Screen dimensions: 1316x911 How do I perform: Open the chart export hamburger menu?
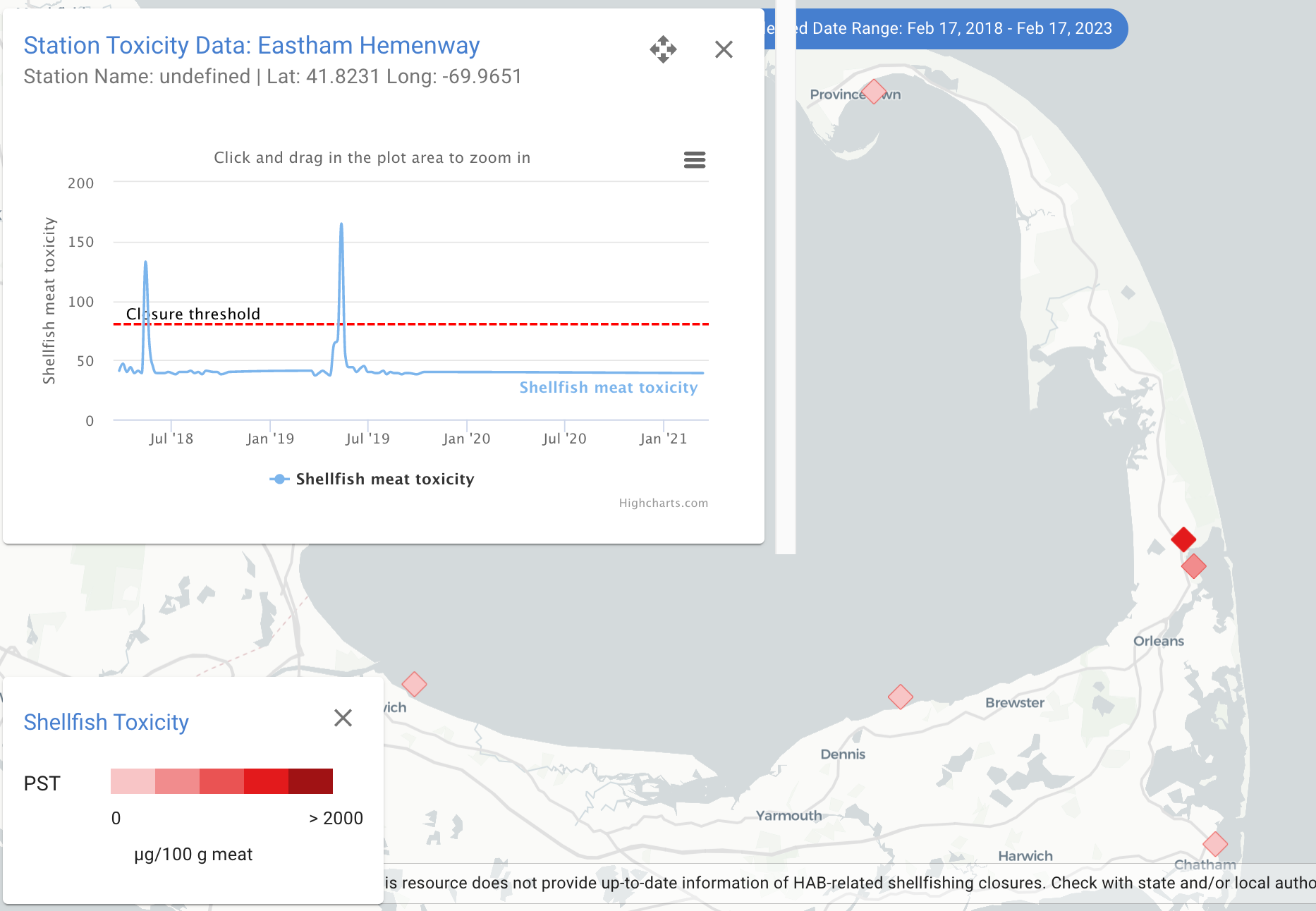[695, 160]
